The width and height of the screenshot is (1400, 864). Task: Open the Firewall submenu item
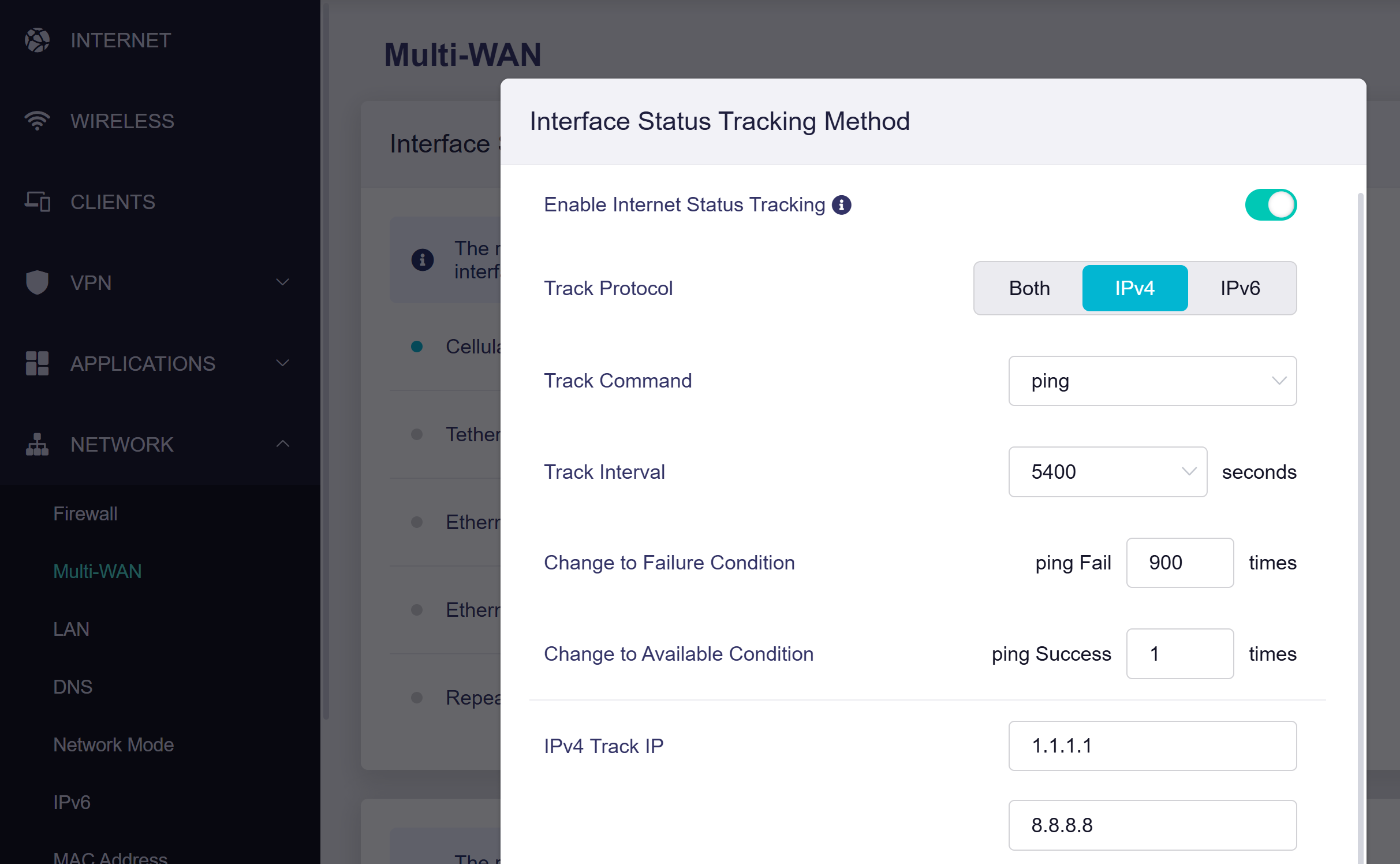pyautogui.click(x=85, y=513)
